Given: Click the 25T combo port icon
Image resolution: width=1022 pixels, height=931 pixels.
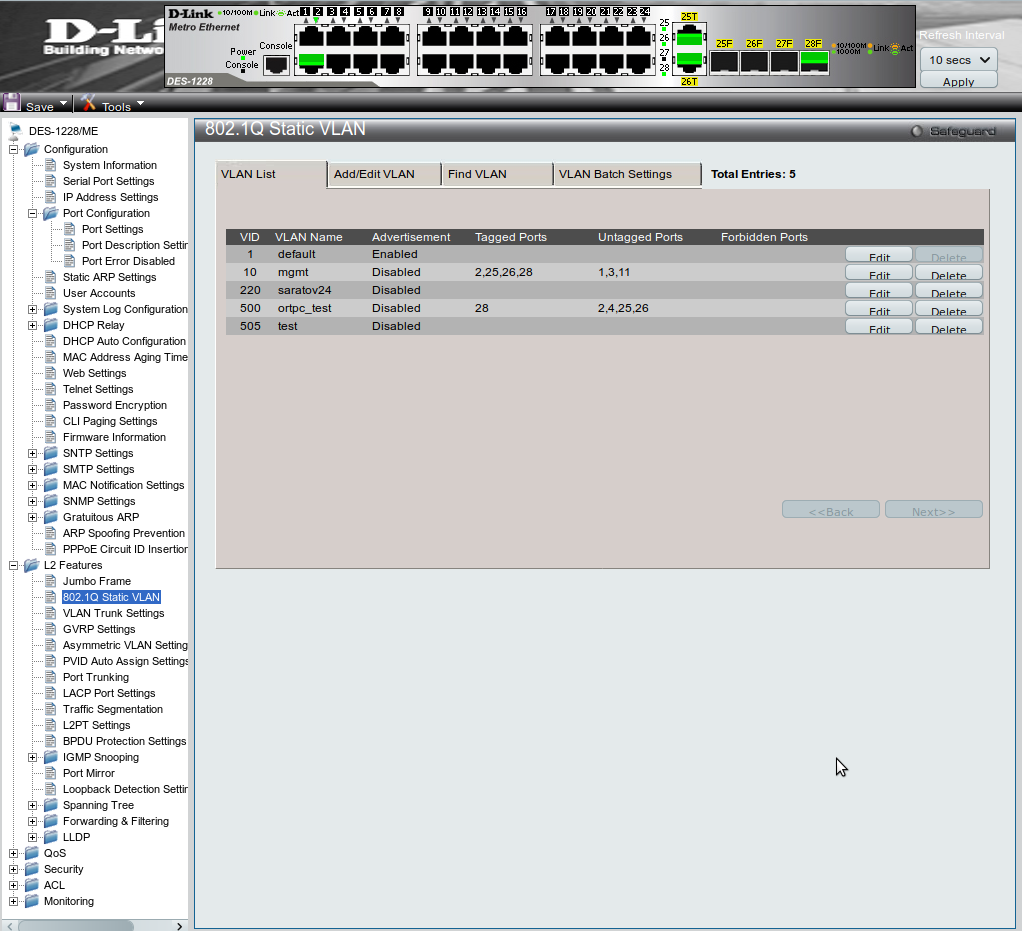Looking at the screenshot, I should click(689, 38).
